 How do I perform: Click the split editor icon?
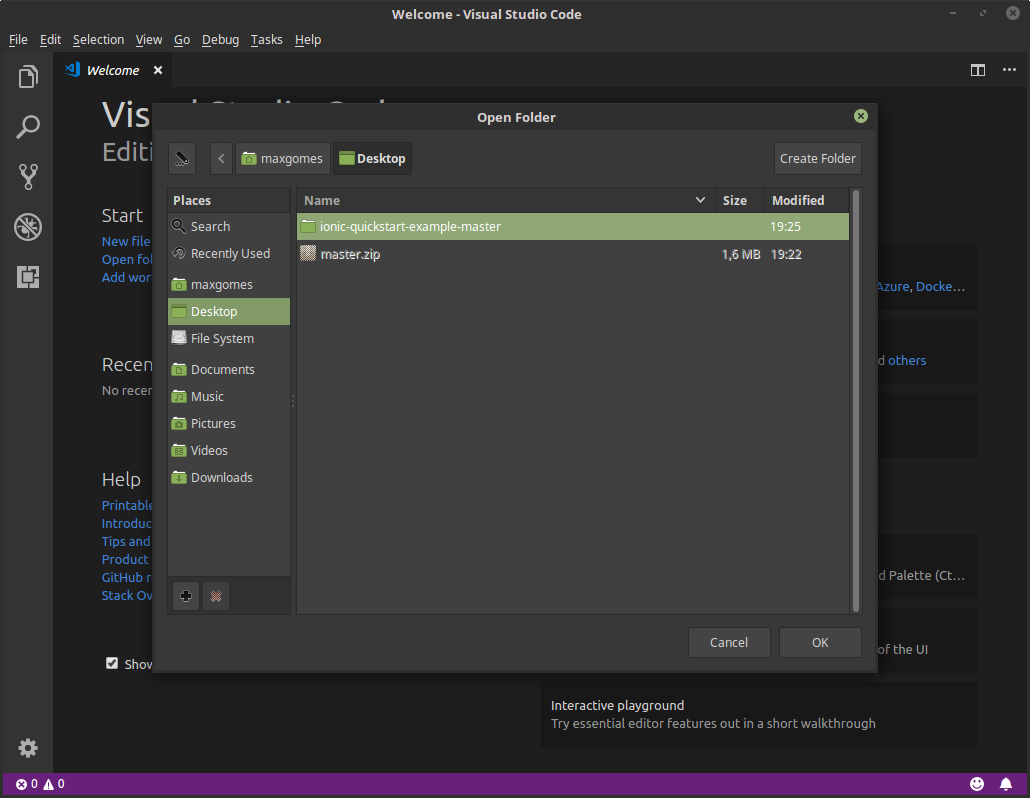[x=977, y=70]
